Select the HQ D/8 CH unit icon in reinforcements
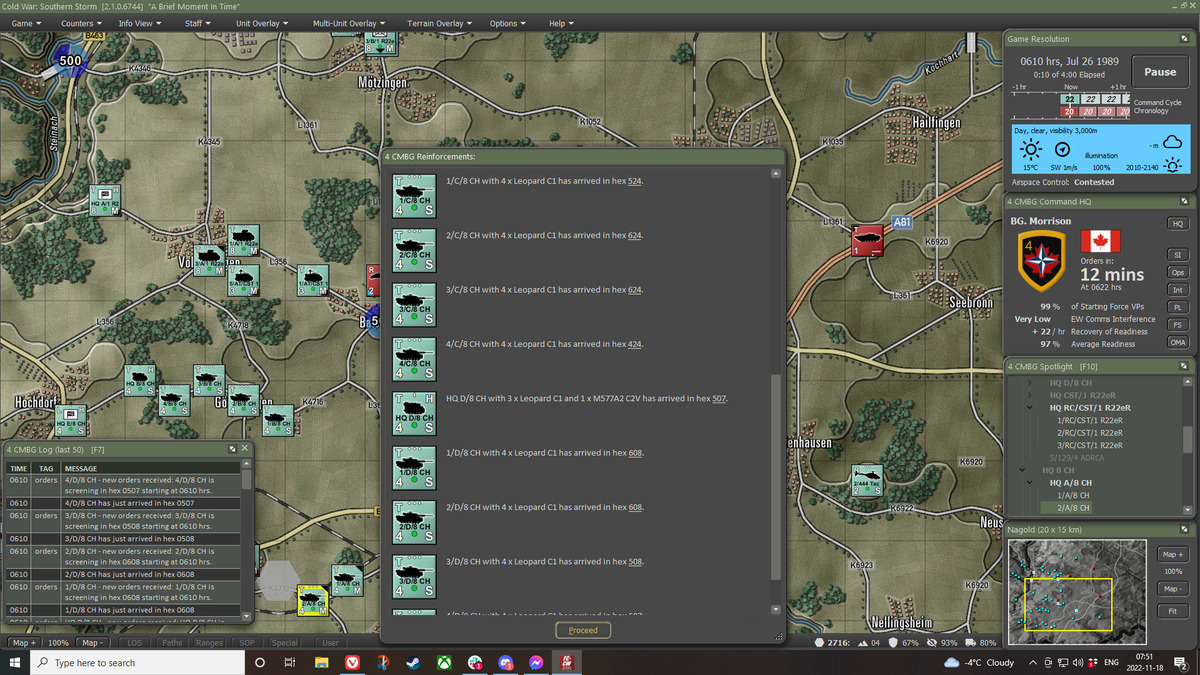This screenshot has width=1200, height=675. [413, 413]
